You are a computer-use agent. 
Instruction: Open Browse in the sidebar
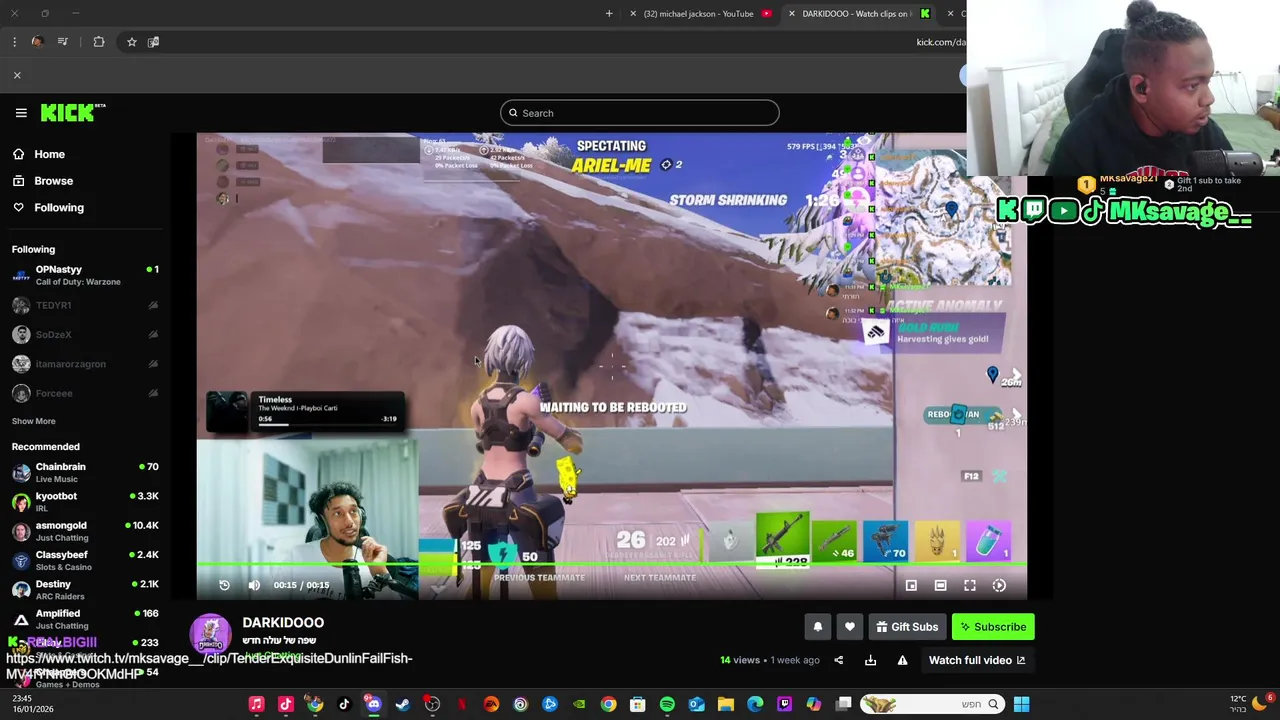pyautogui.click(x=43, y=181)
